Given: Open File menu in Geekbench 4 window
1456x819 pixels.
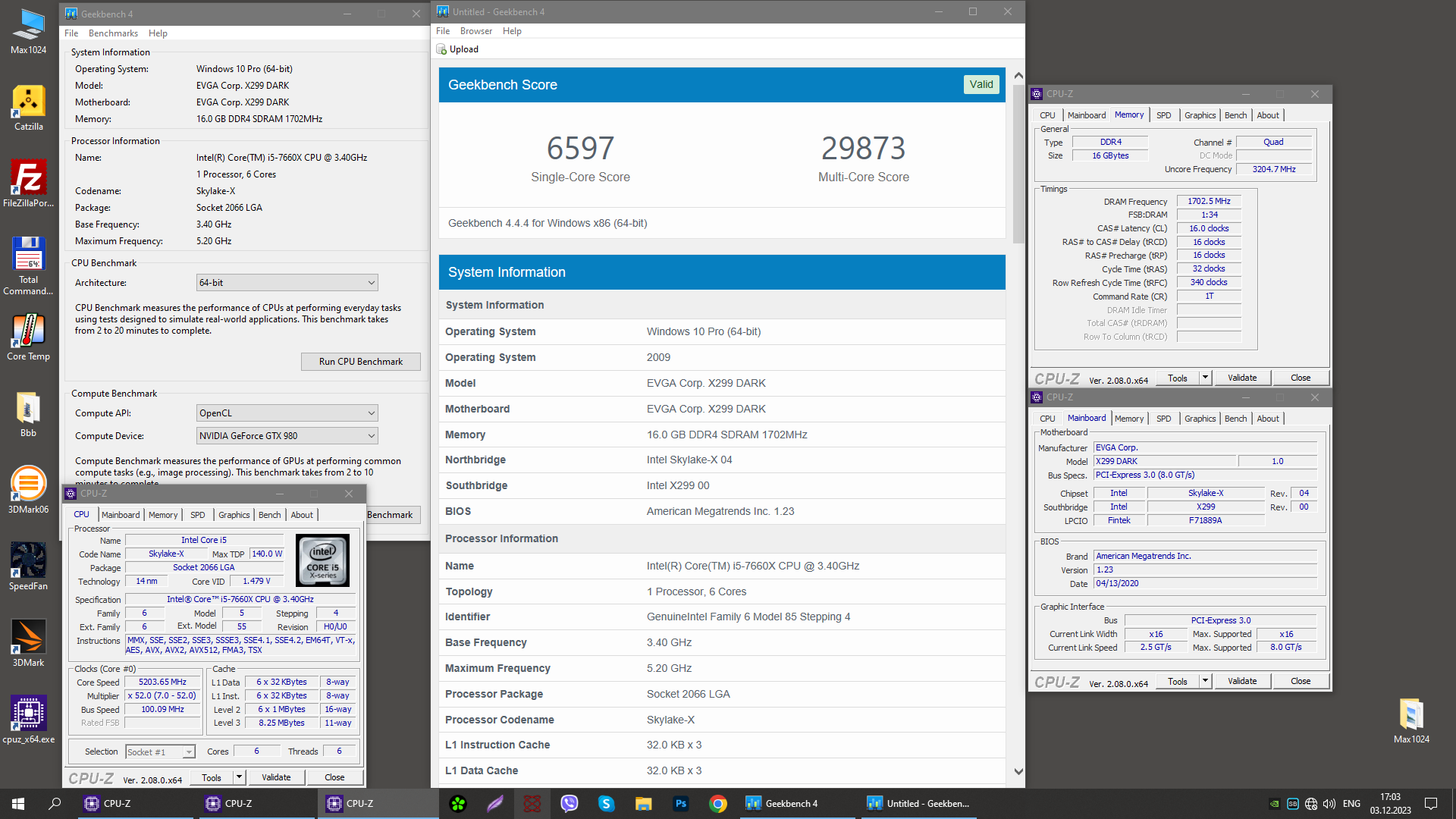Looking at the screenshot, I should [x=71, y=33].
